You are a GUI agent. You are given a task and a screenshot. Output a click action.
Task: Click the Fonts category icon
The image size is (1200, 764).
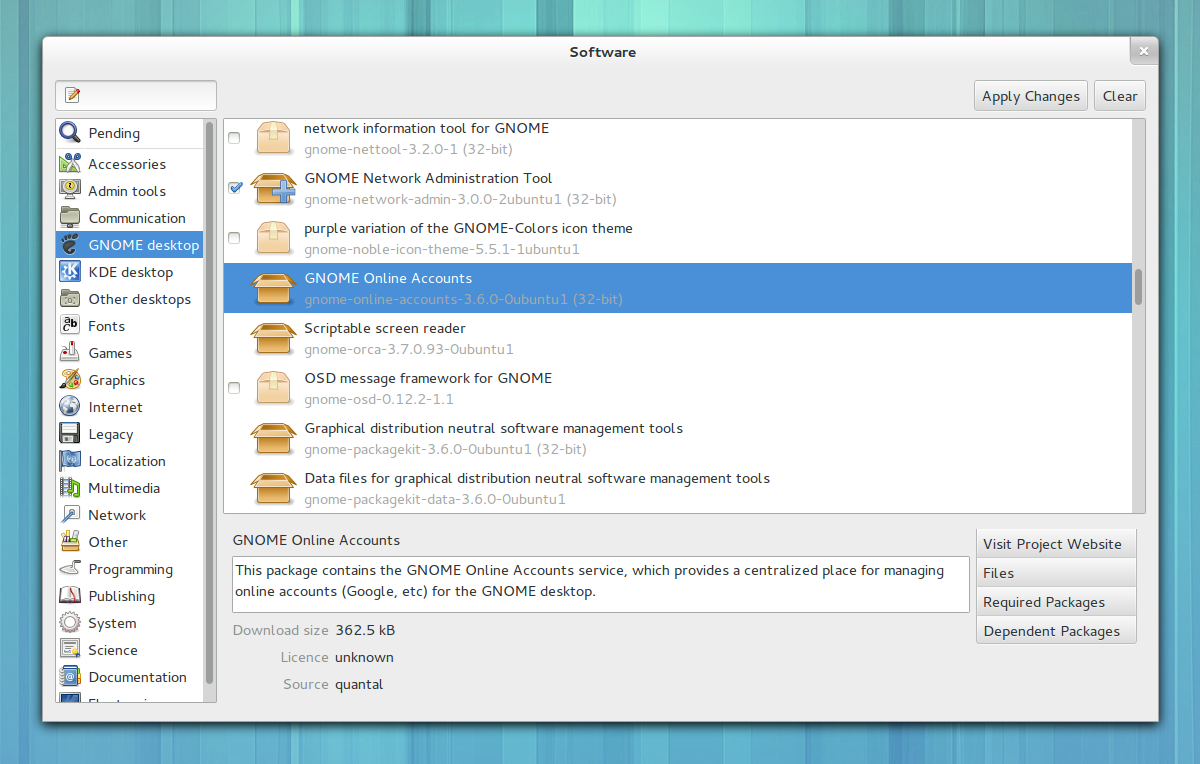click(70, 325)
